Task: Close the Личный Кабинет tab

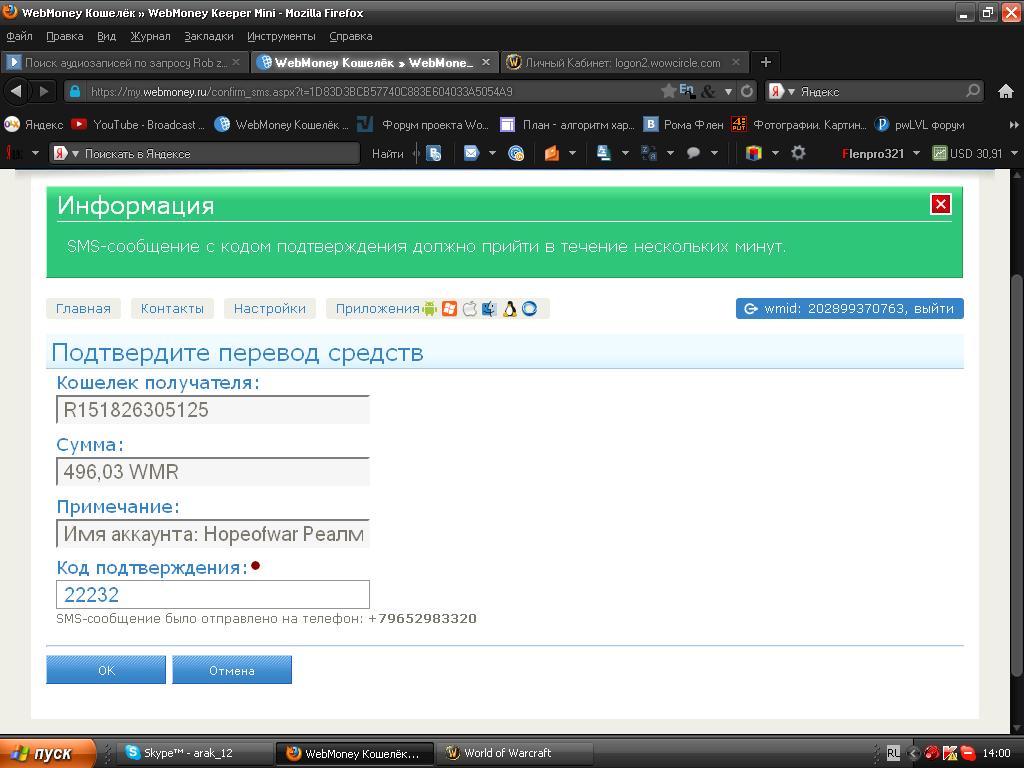Action: (x=736, y=62)
